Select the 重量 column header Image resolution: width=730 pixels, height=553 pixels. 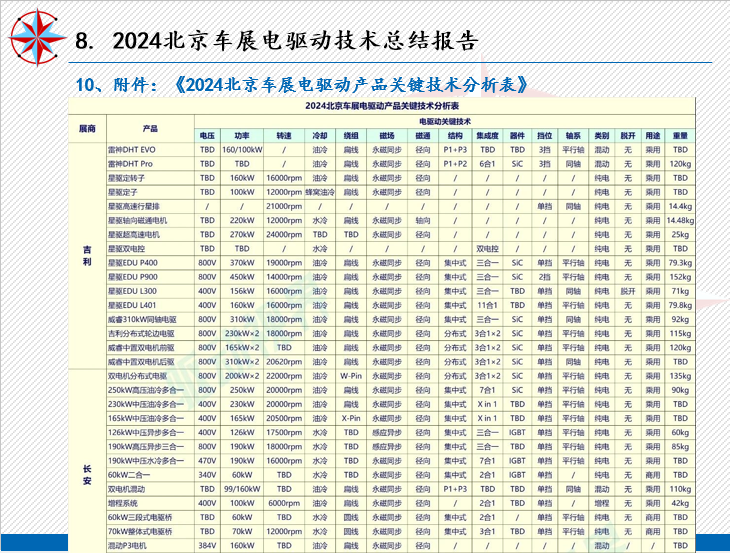pyautogui.click(x=680, y=135)
